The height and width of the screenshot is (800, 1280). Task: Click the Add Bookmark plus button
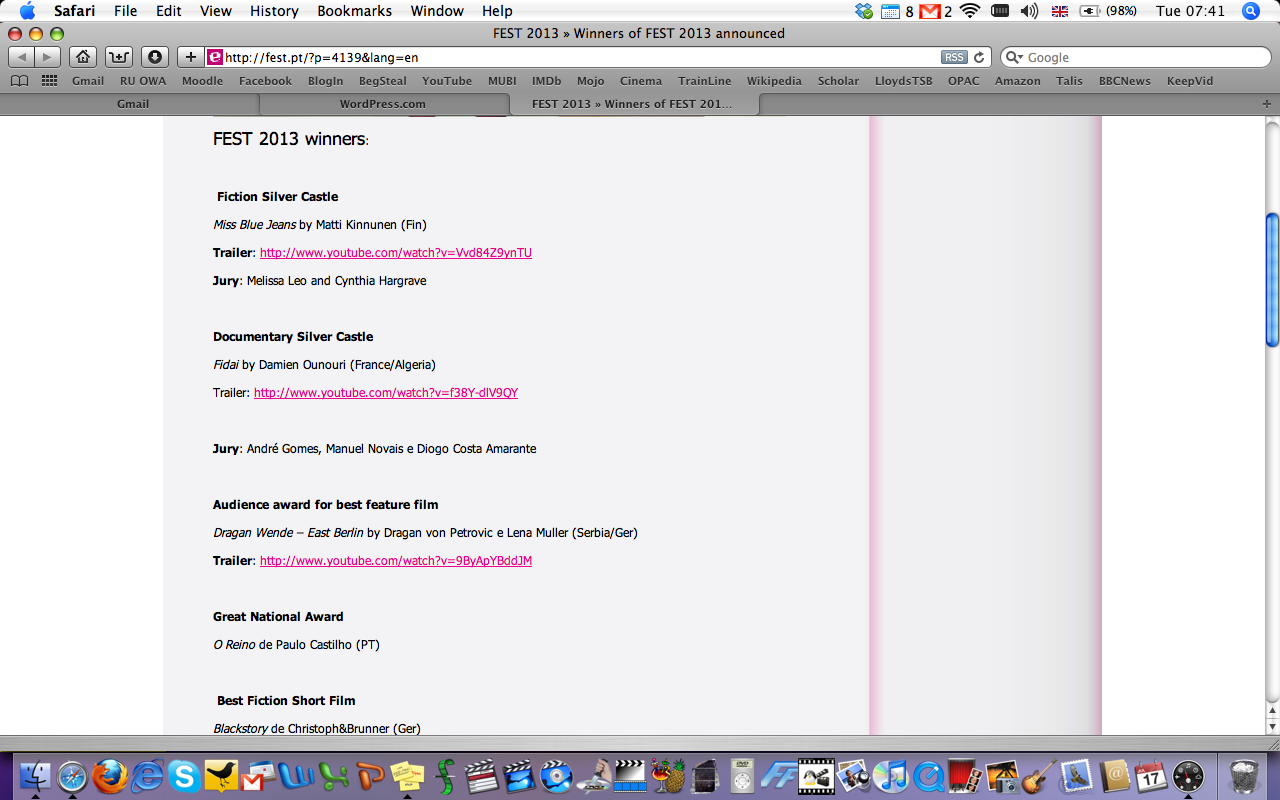[190, 57]
